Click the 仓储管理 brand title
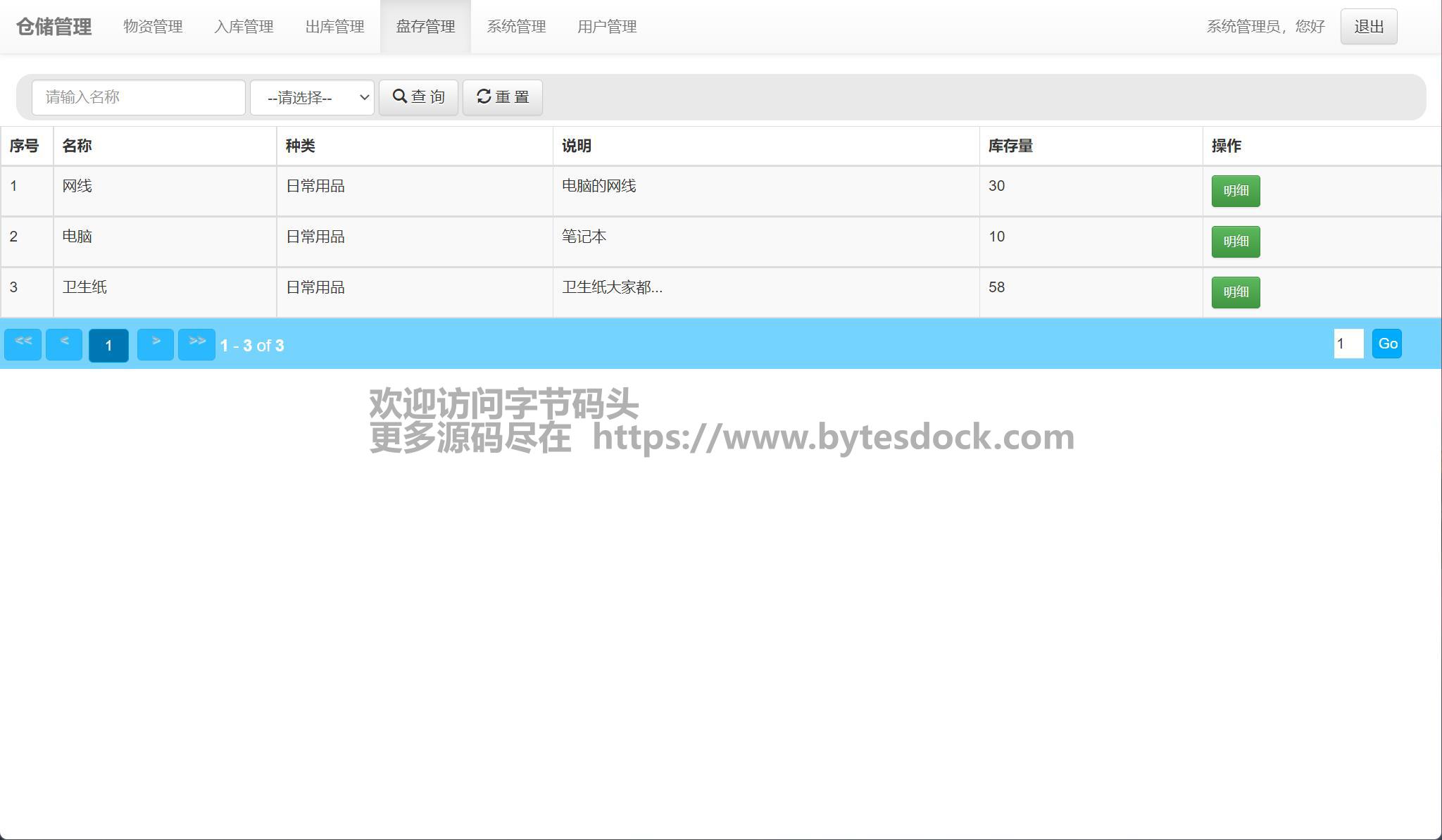The image size is (1442, 840). tap(54, 27)
